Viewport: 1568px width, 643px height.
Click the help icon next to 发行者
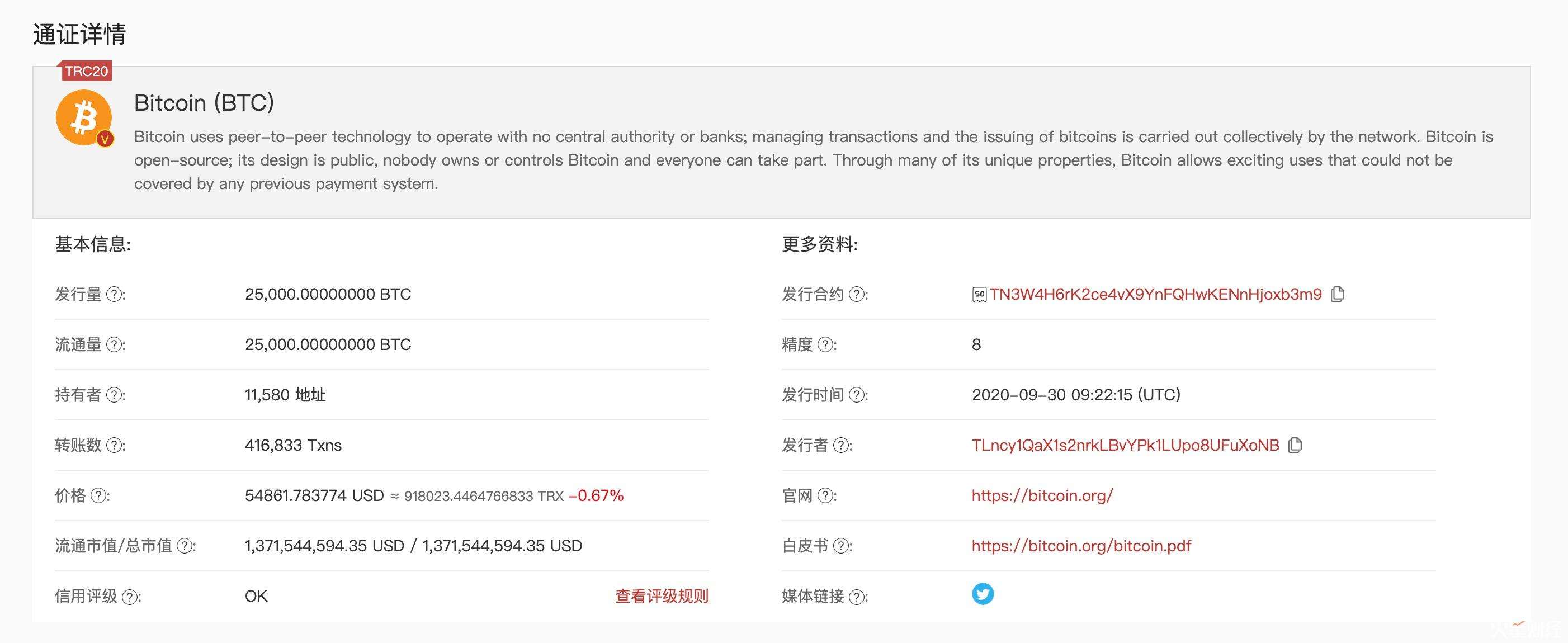point(841,445)
